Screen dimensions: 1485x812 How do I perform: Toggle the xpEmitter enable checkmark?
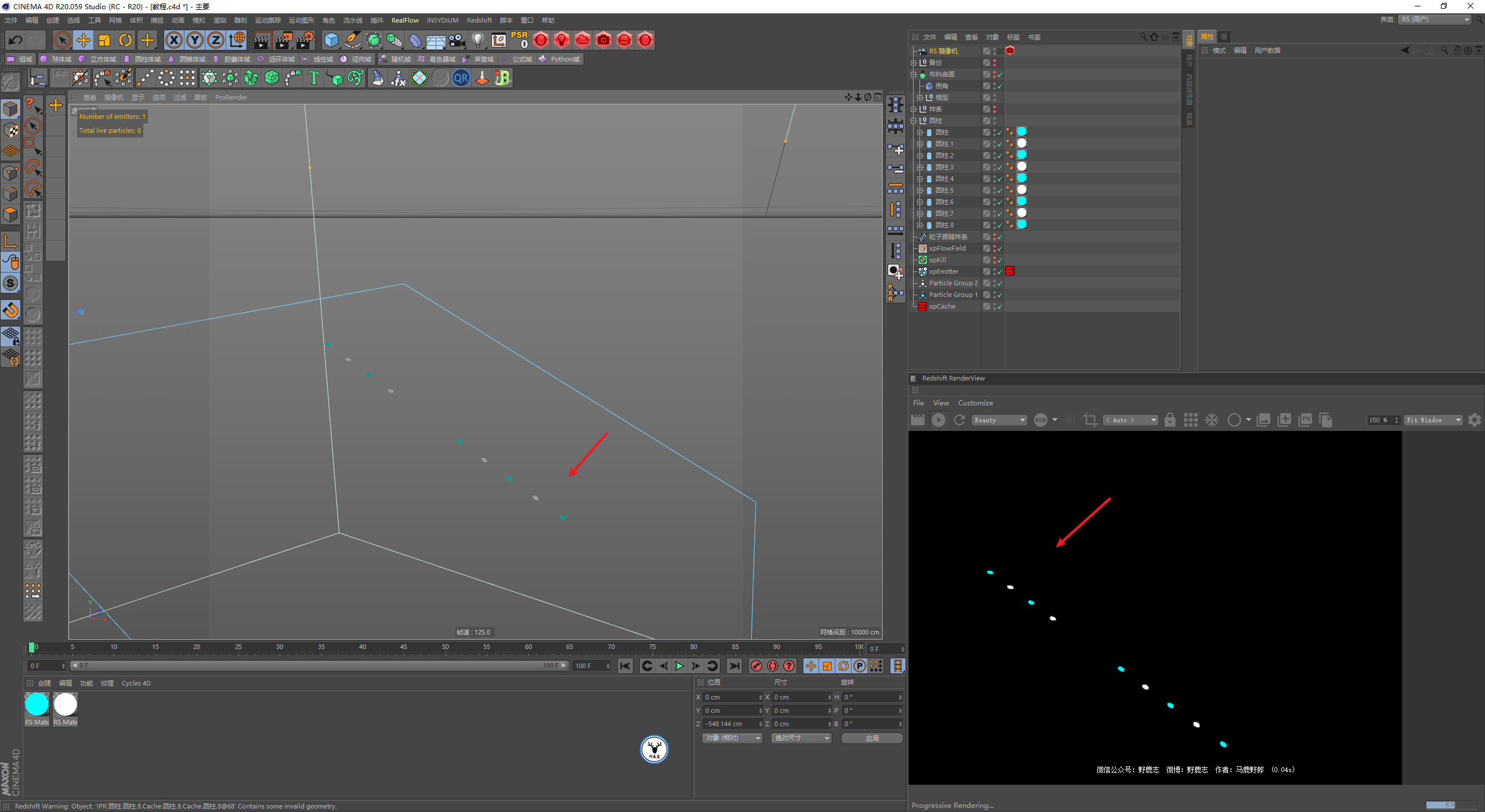point(999,272)
